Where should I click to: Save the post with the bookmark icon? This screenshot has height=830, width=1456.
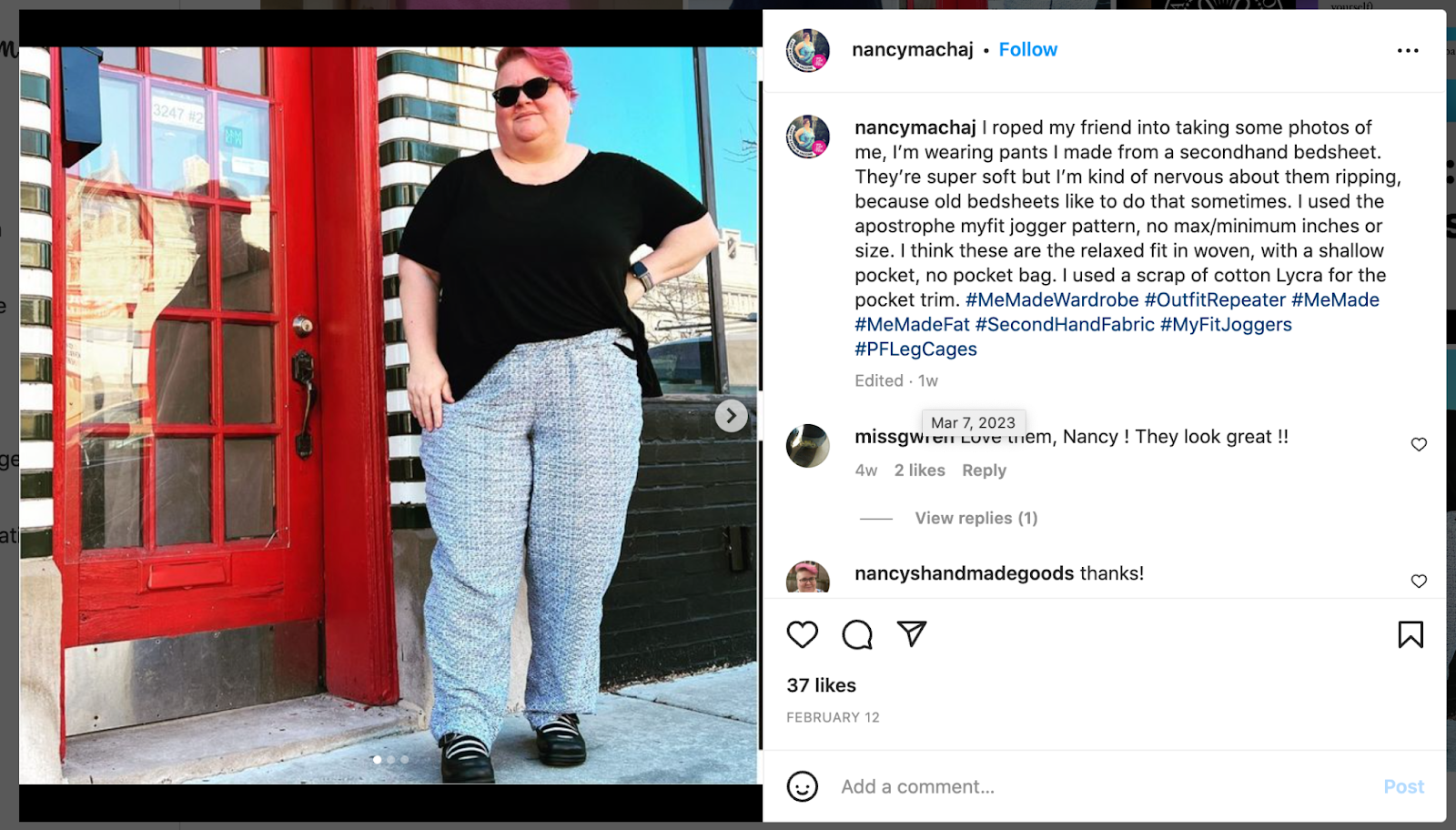(1410, 634)
